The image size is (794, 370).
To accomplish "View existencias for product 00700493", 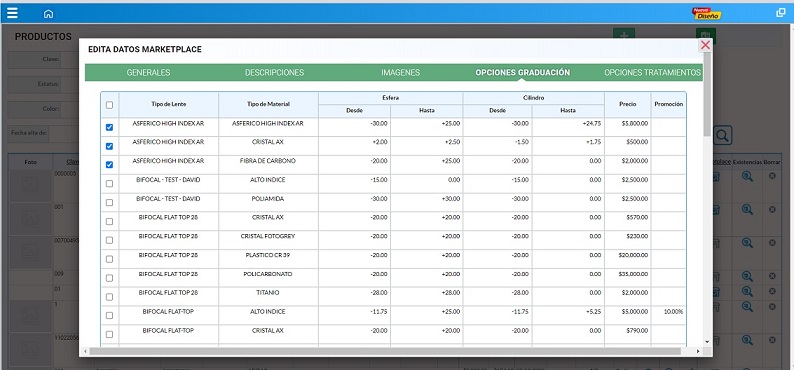I will click(747, 242).
